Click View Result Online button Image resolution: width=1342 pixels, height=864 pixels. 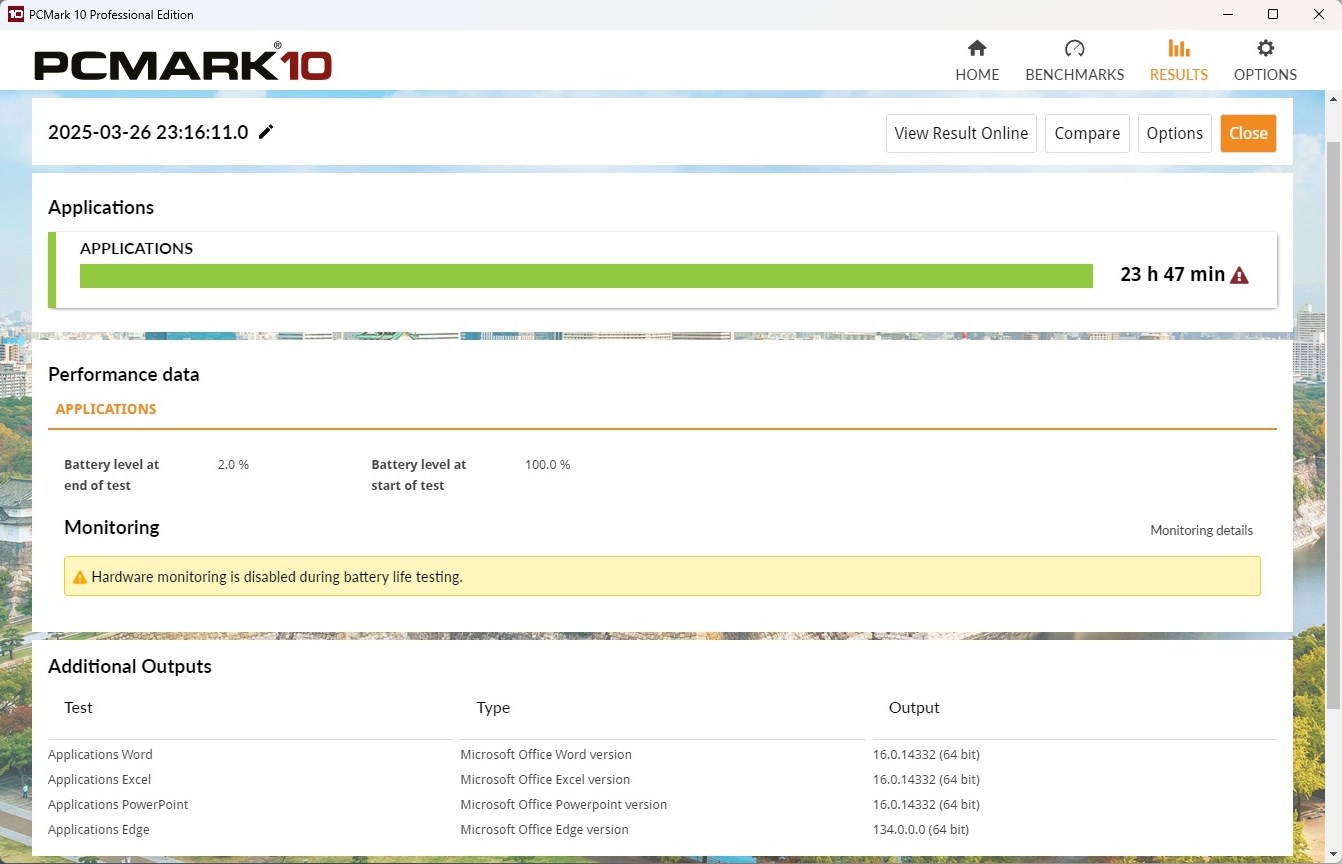click(961, 133)
